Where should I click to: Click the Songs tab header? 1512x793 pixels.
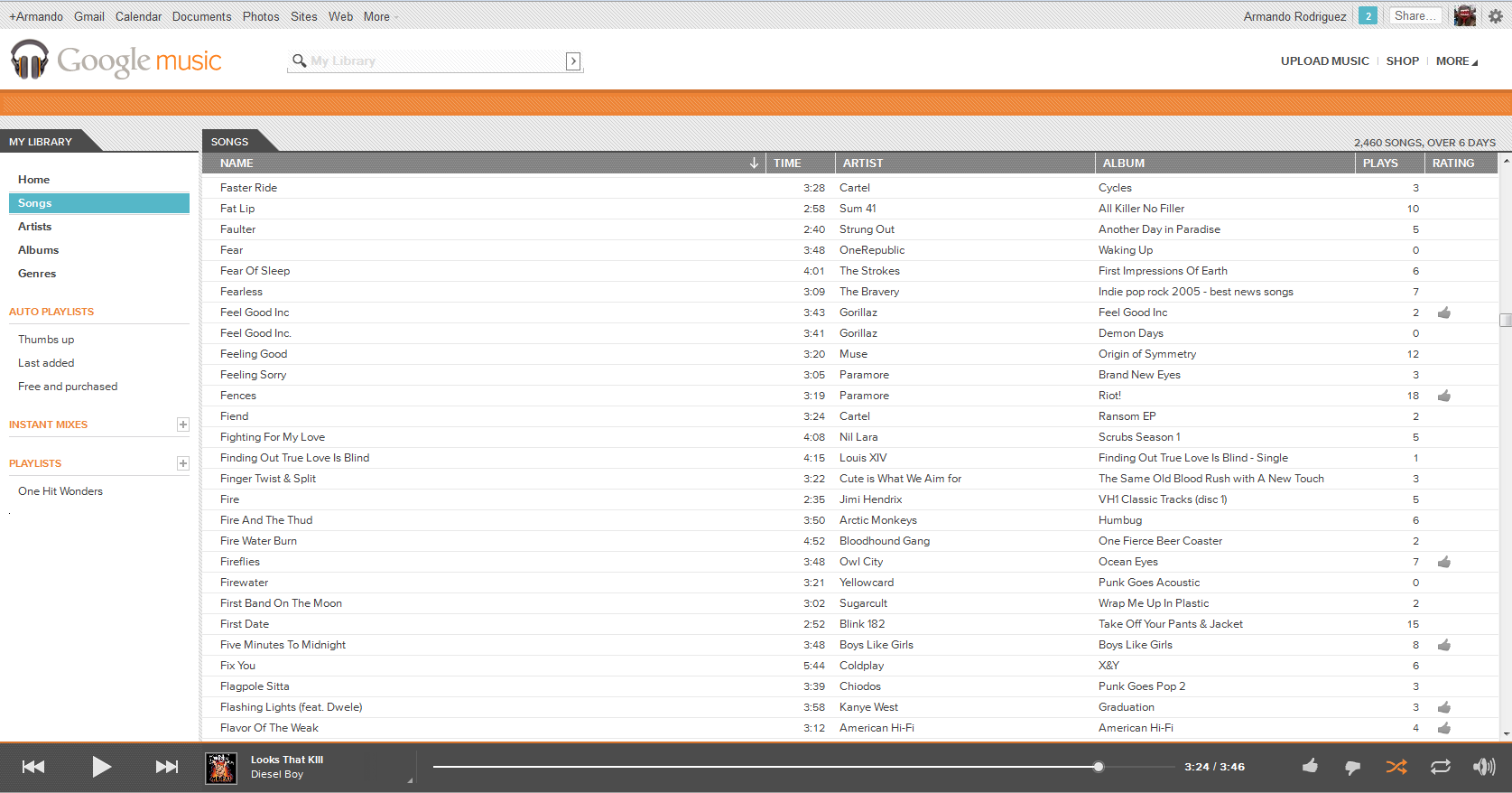[x=229, y=142]
